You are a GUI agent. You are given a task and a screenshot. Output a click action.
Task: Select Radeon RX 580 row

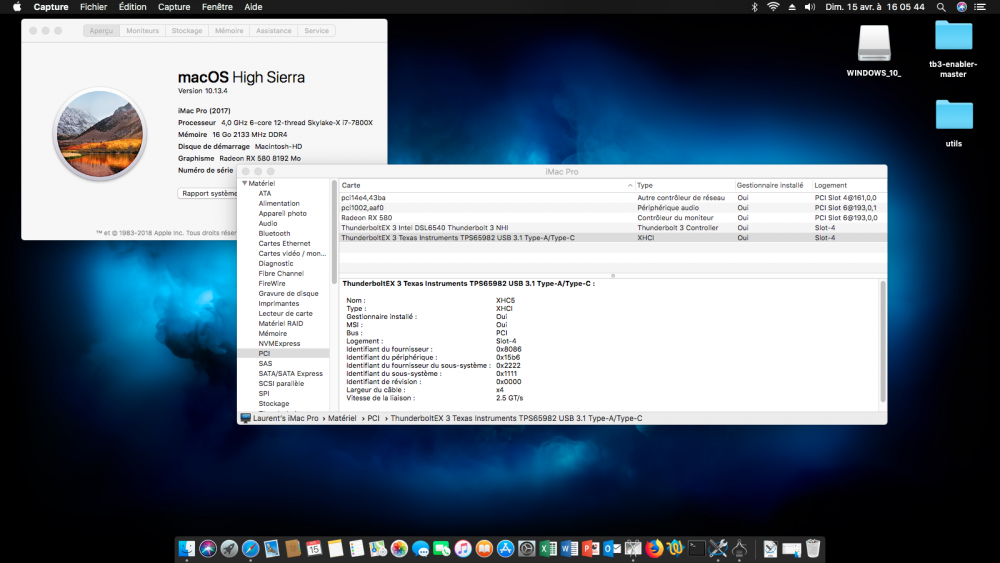pyautogui.click(x=612, y=218)
